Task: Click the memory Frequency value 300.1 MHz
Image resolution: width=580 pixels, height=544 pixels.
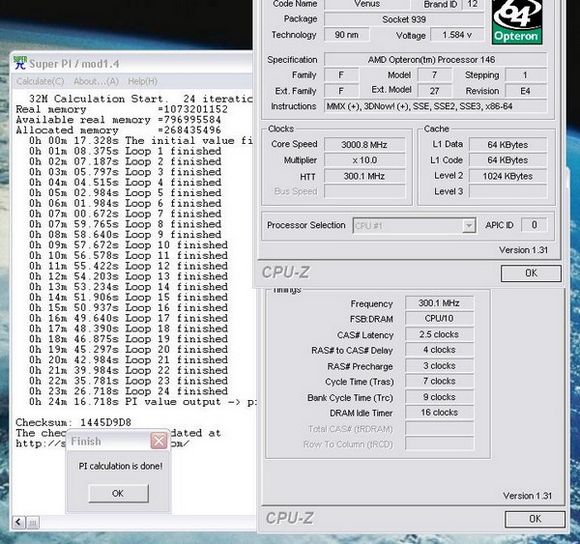Action: click(x=439, y=303)
